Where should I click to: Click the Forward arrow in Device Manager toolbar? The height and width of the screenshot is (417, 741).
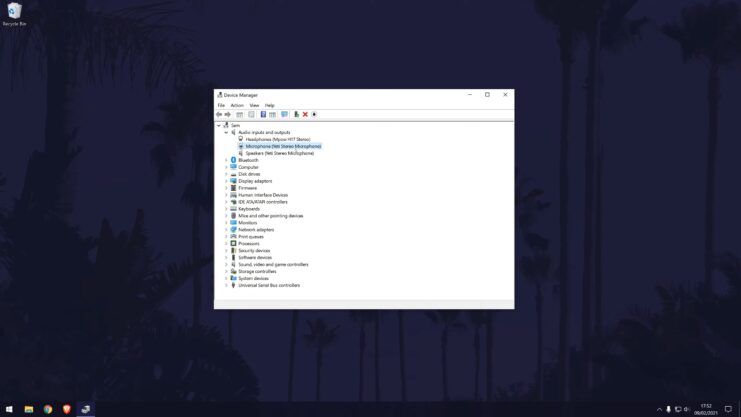[x=228, y=114]
